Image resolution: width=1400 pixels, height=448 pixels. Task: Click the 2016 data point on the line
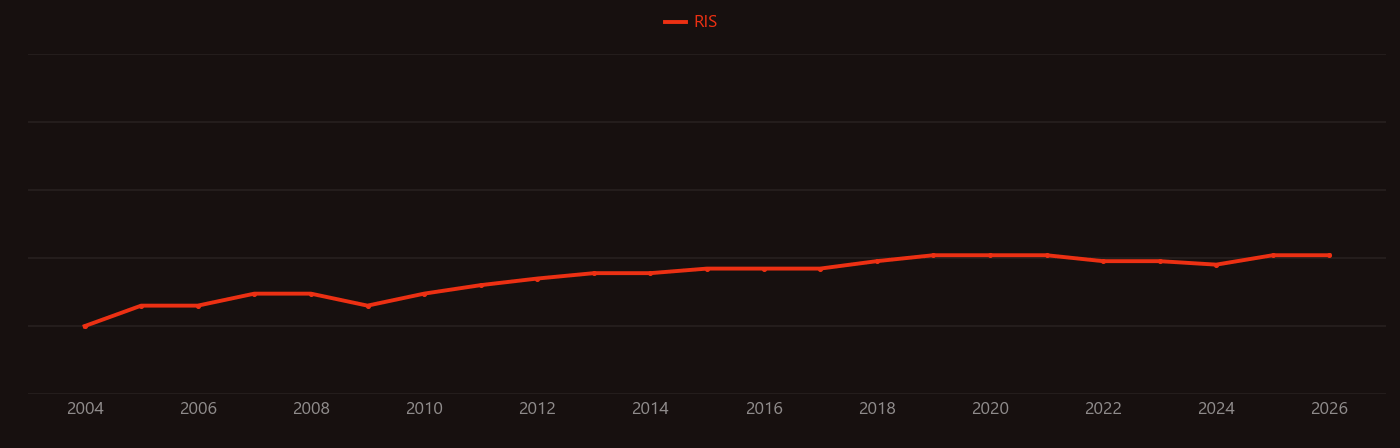click(764, 269)
